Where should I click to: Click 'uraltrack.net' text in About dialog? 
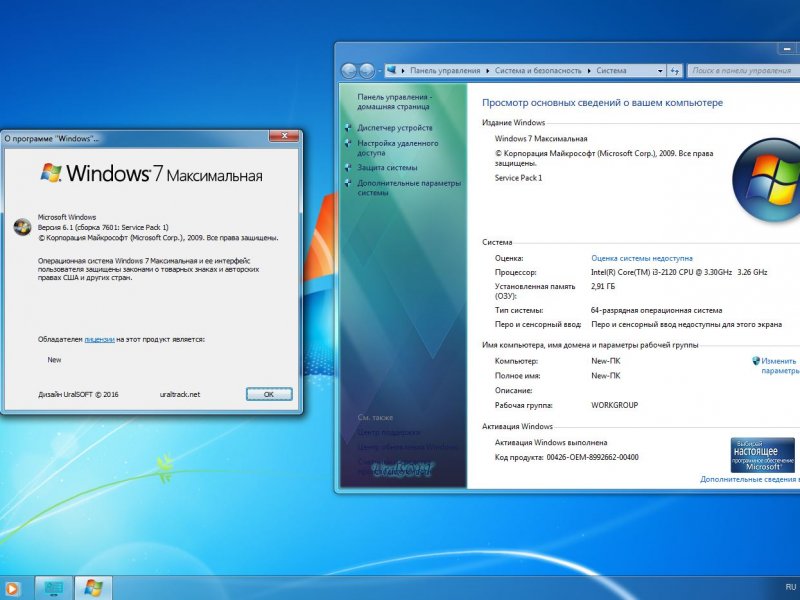[180, 394]
